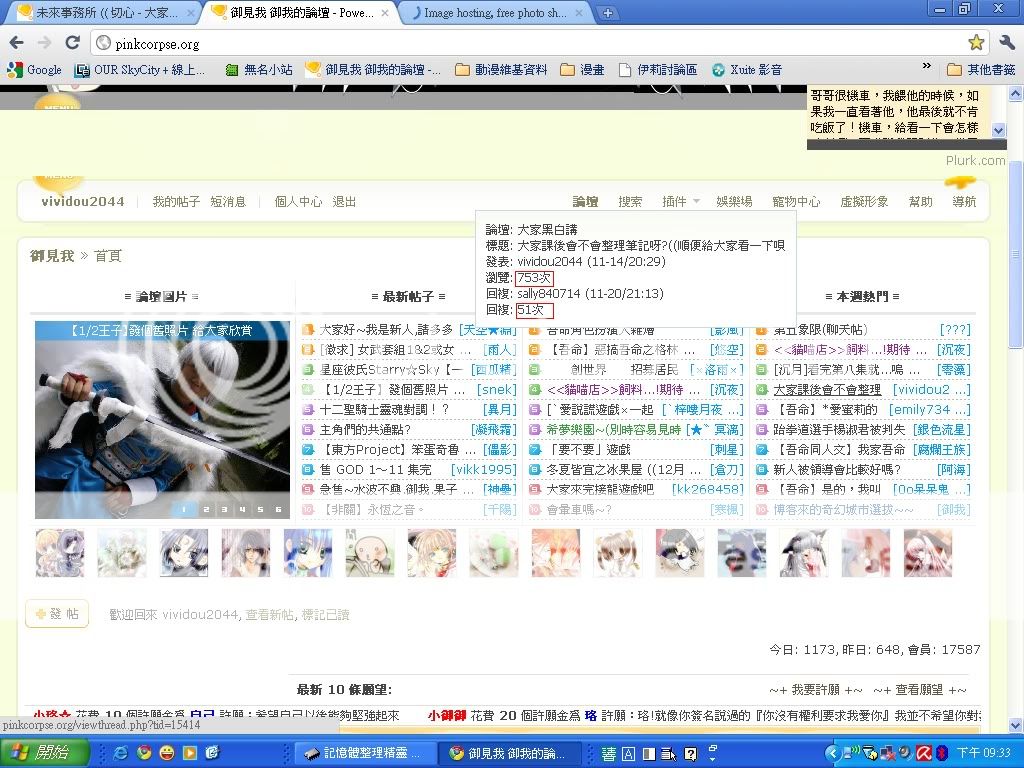Viewport: 1024px width, 768px height.
Task: Open 娛樂場 in the navigation bar
Action: click(733, 201)
